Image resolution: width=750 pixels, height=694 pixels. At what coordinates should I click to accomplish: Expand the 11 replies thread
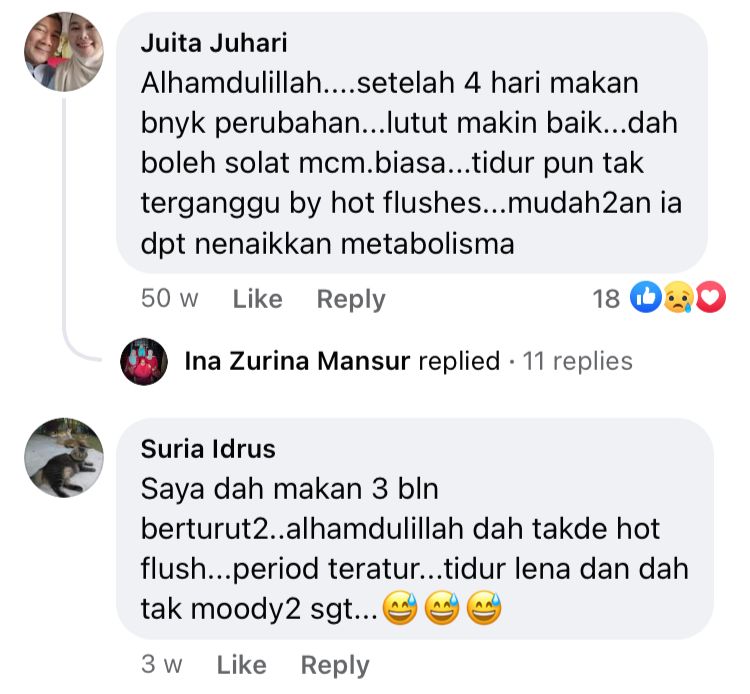coord(577,361)
